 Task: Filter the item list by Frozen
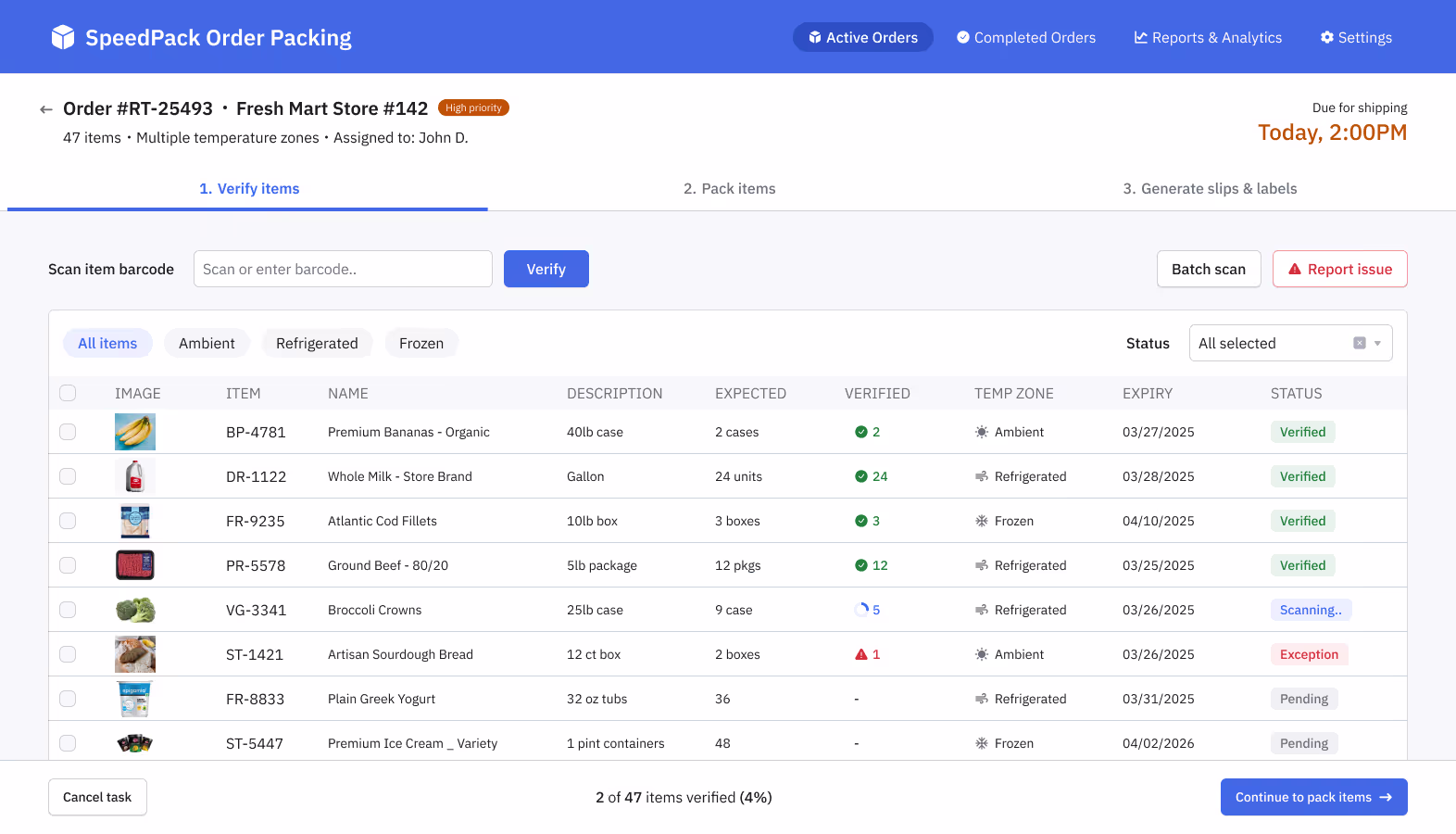click(421, 343)
